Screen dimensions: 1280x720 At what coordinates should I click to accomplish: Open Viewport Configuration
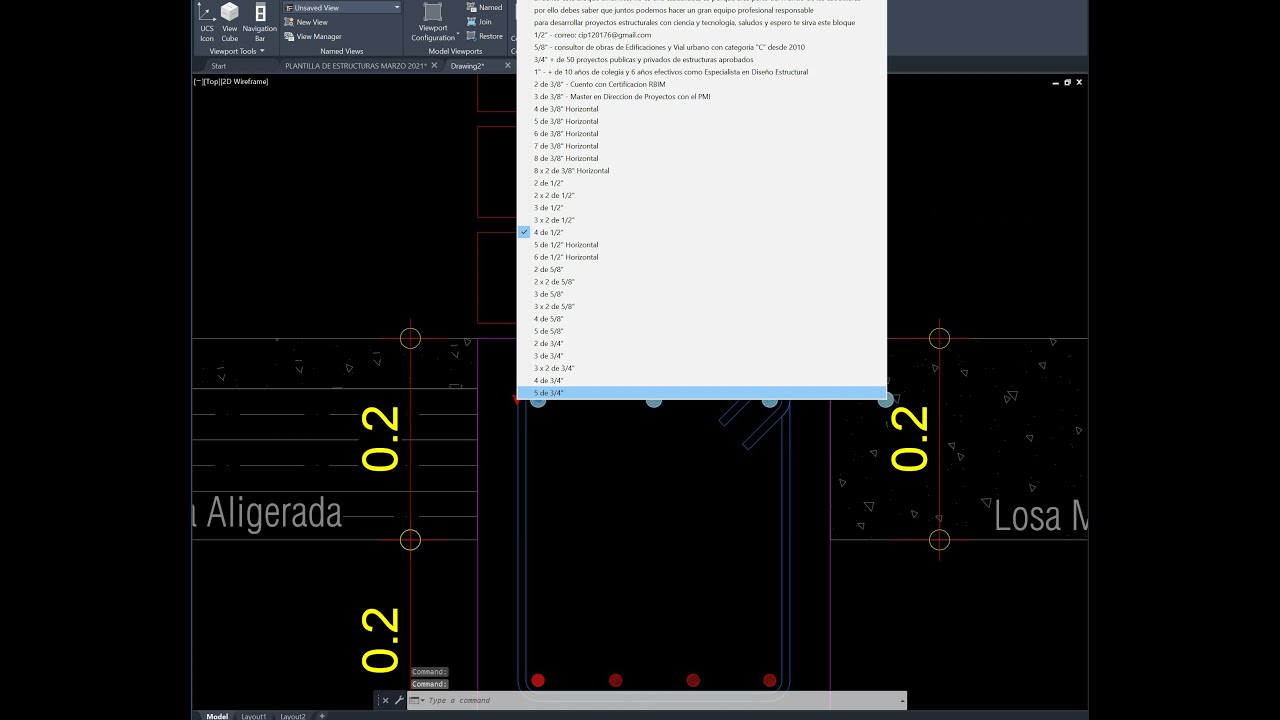pyautogui.click(x=433, y=21)
